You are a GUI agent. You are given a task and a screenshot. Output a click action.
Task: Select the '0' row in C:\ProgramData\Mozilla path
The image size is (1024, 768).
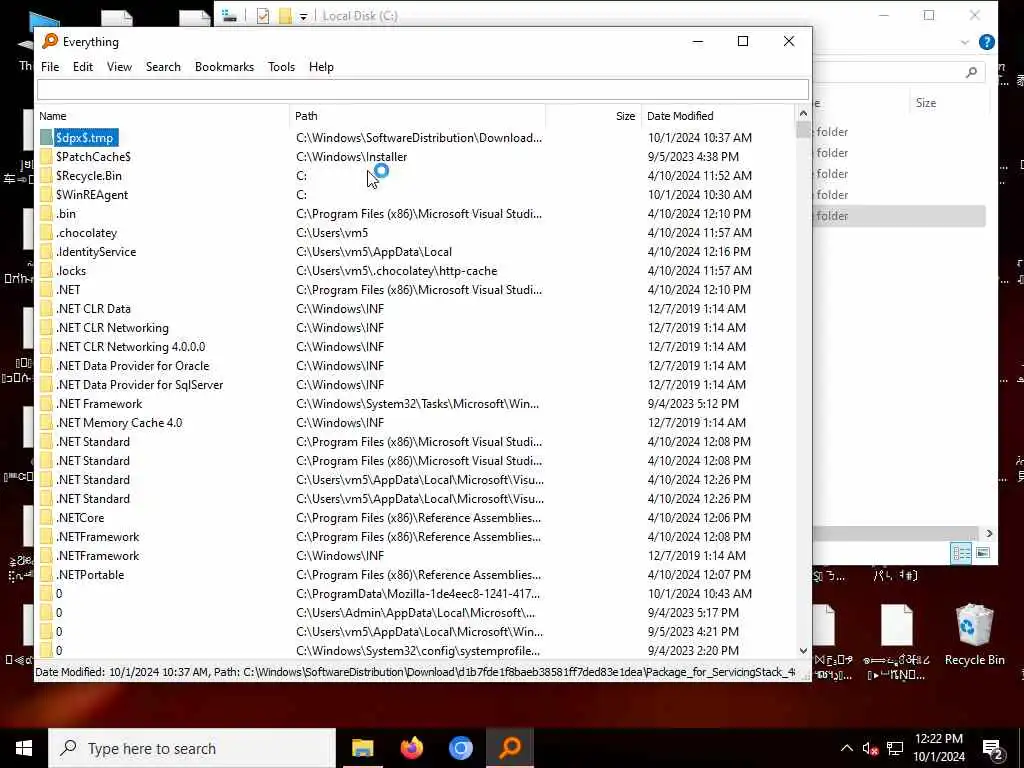tap(417, 594)
